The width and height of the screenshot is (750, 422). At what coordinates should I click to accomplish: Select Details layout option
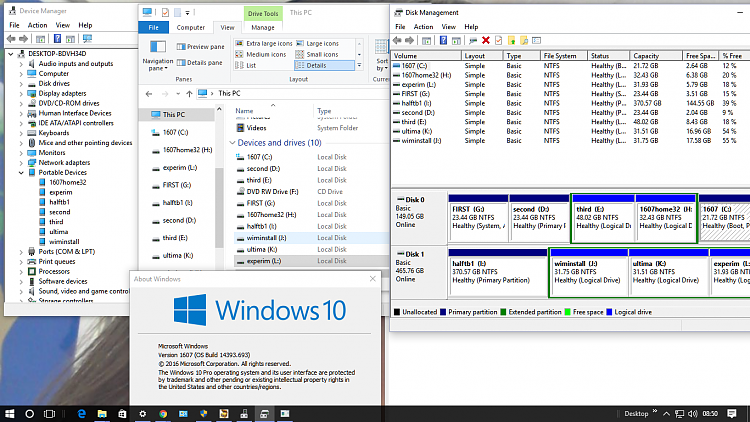pyautogui.click(x=324, y=66)
